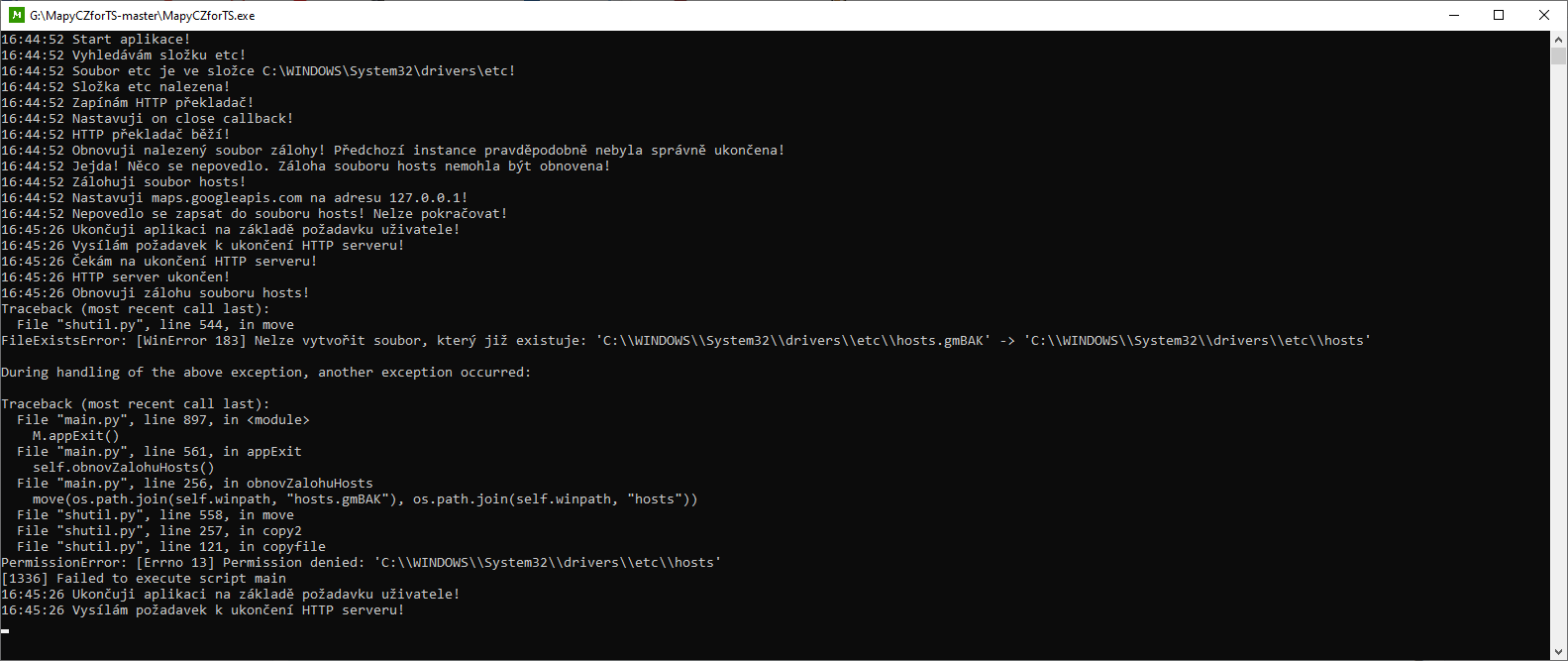This screenshot has width=1568, height=661.
Task: Click the 'HTTP překladač běží!' log line
Action: click(x=116, y=135)
